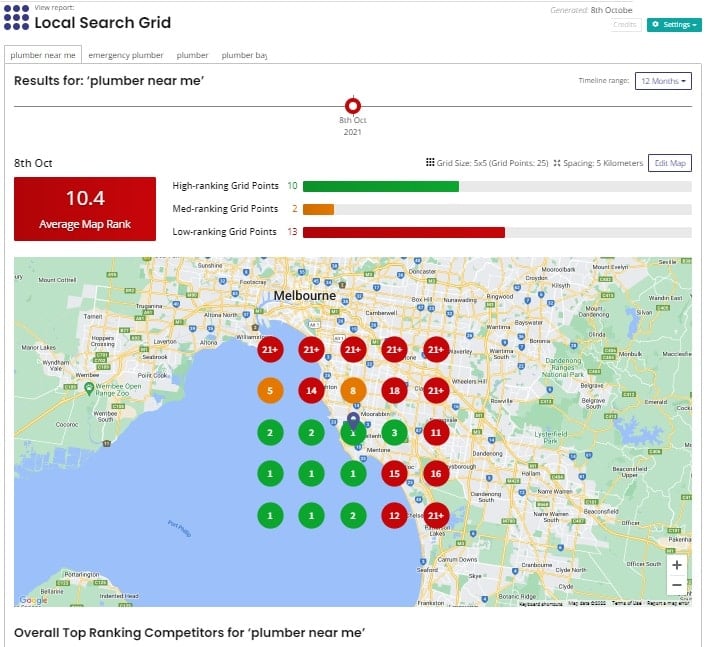The width and height of the screenshot is (707, 647).
Task: Expand the 12 Months timeline range dropdown
Action: (x=663, y=81)
